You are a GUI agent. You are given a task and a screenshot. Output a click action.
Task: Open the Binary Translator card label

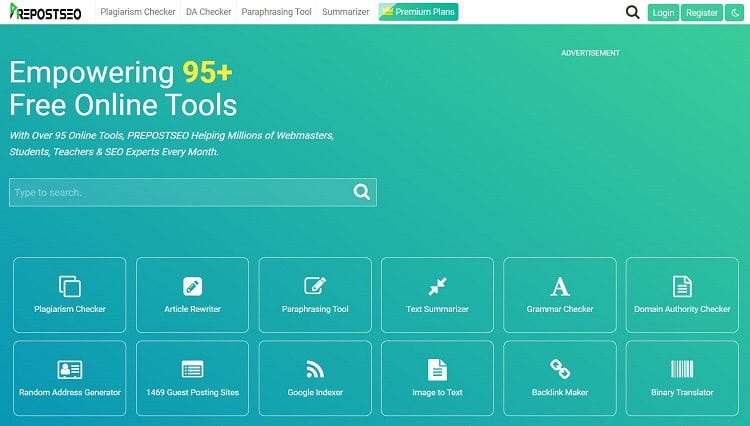point(682,392)
